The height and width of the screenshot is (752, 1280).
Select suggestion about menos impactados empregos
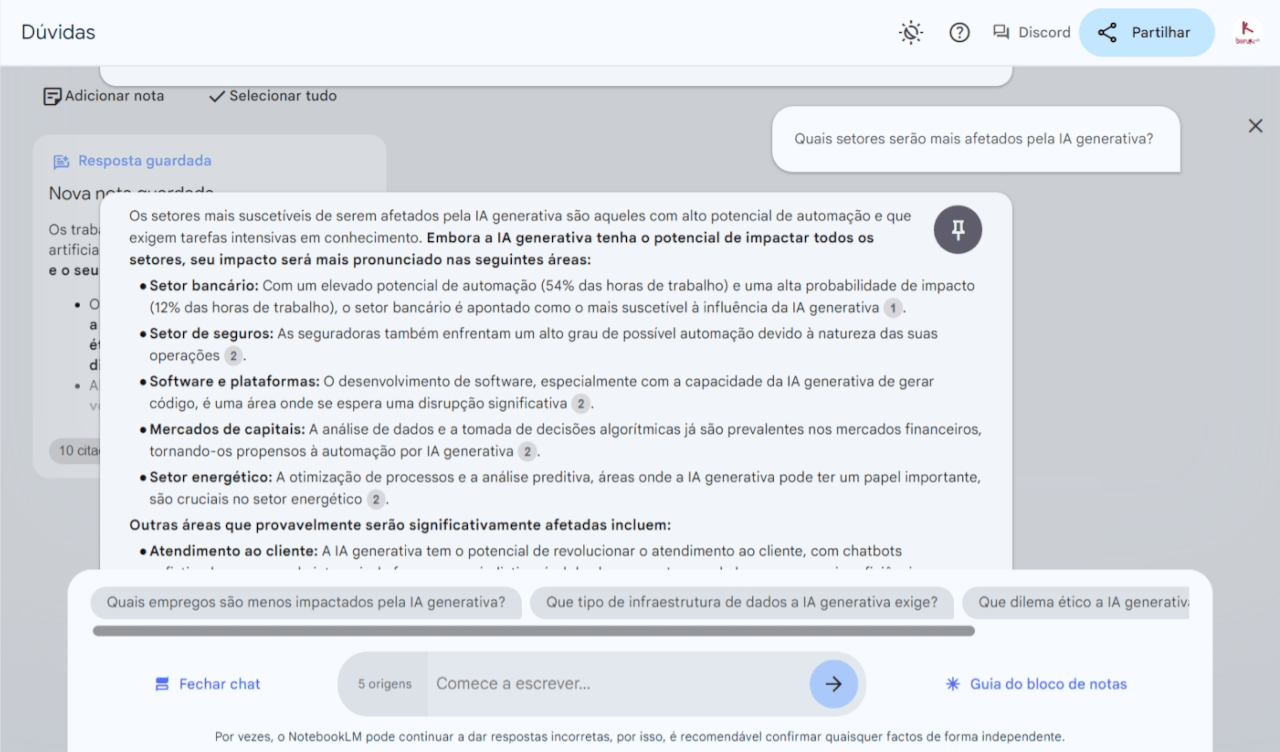(306, 602)
